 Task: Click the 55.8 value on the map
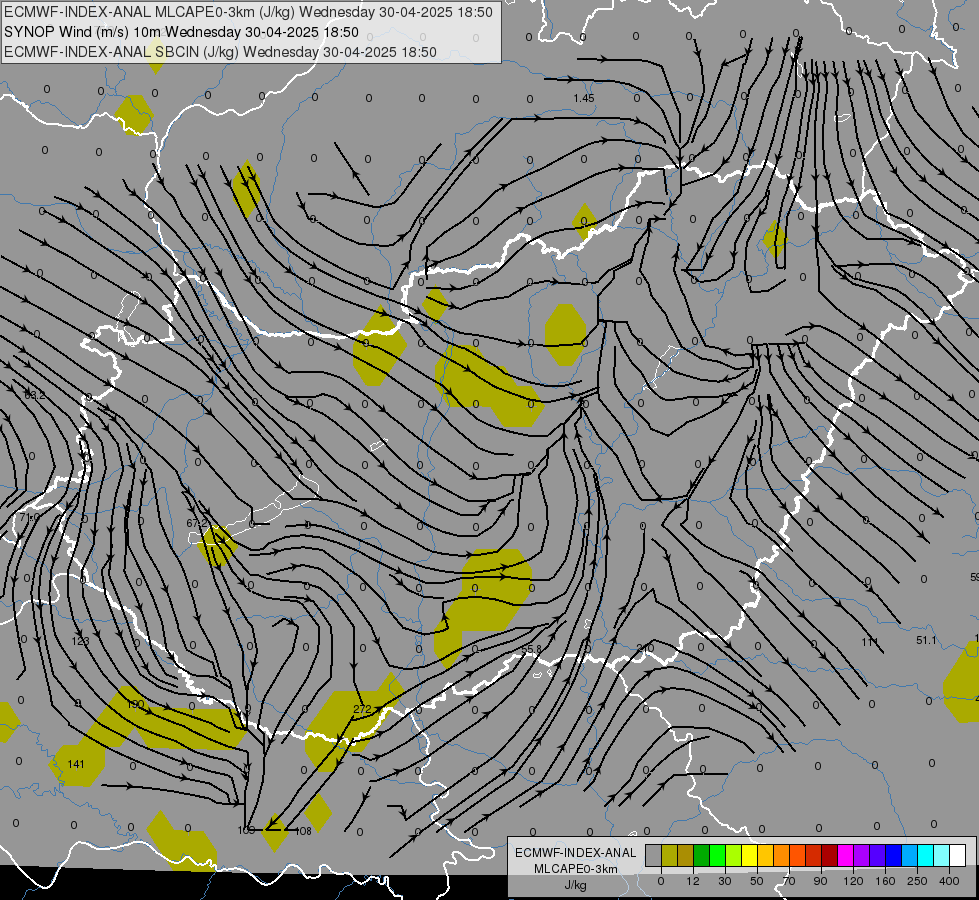531,650
